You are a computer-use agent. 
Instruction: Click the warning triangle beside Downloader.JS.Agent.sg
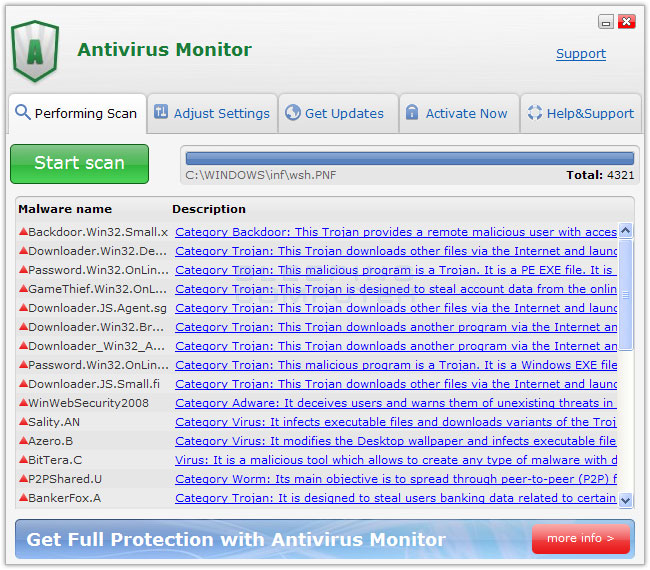pos(23,308)
